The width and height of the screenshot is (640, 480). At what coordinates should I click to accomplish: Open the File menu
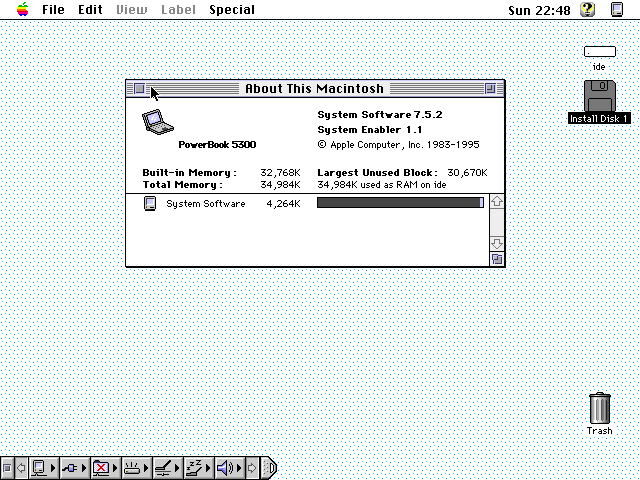tap(53, 10)
